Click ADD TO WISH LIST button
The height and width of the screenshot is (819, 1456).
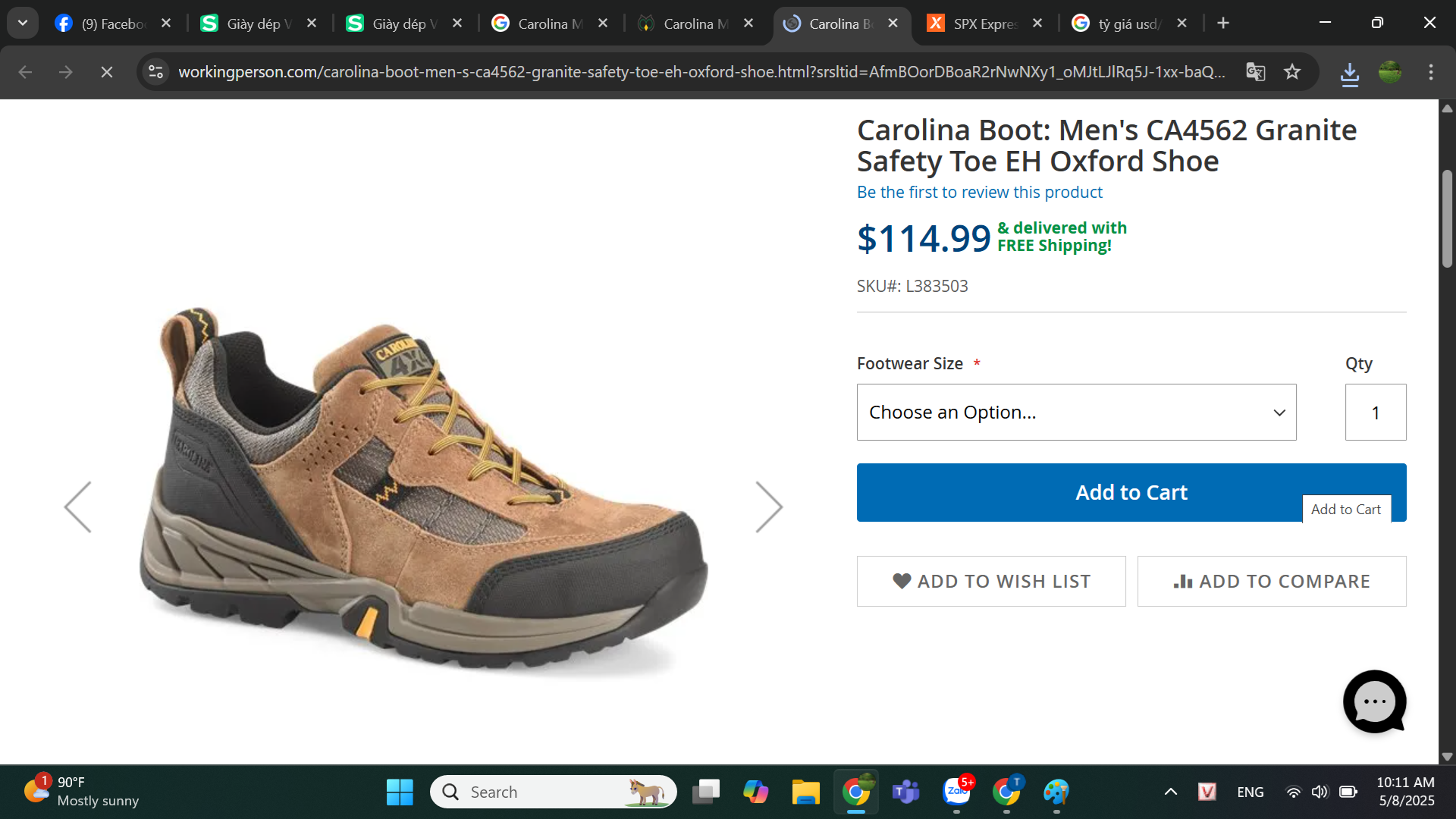(991, 581)
